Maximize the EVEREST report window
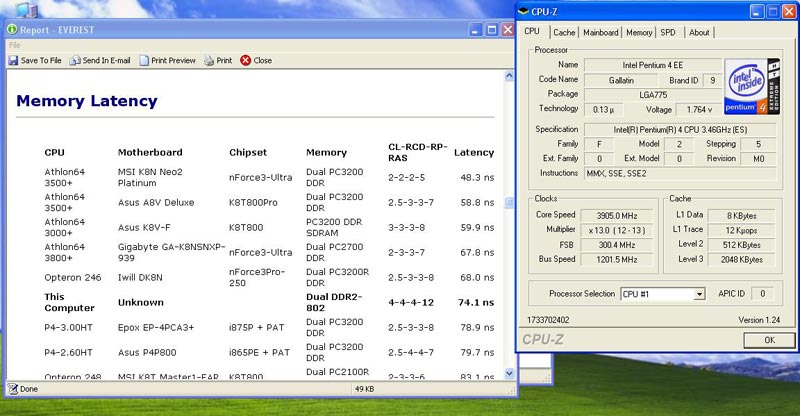This screenshot has height=416, width=800. (492, 30)
